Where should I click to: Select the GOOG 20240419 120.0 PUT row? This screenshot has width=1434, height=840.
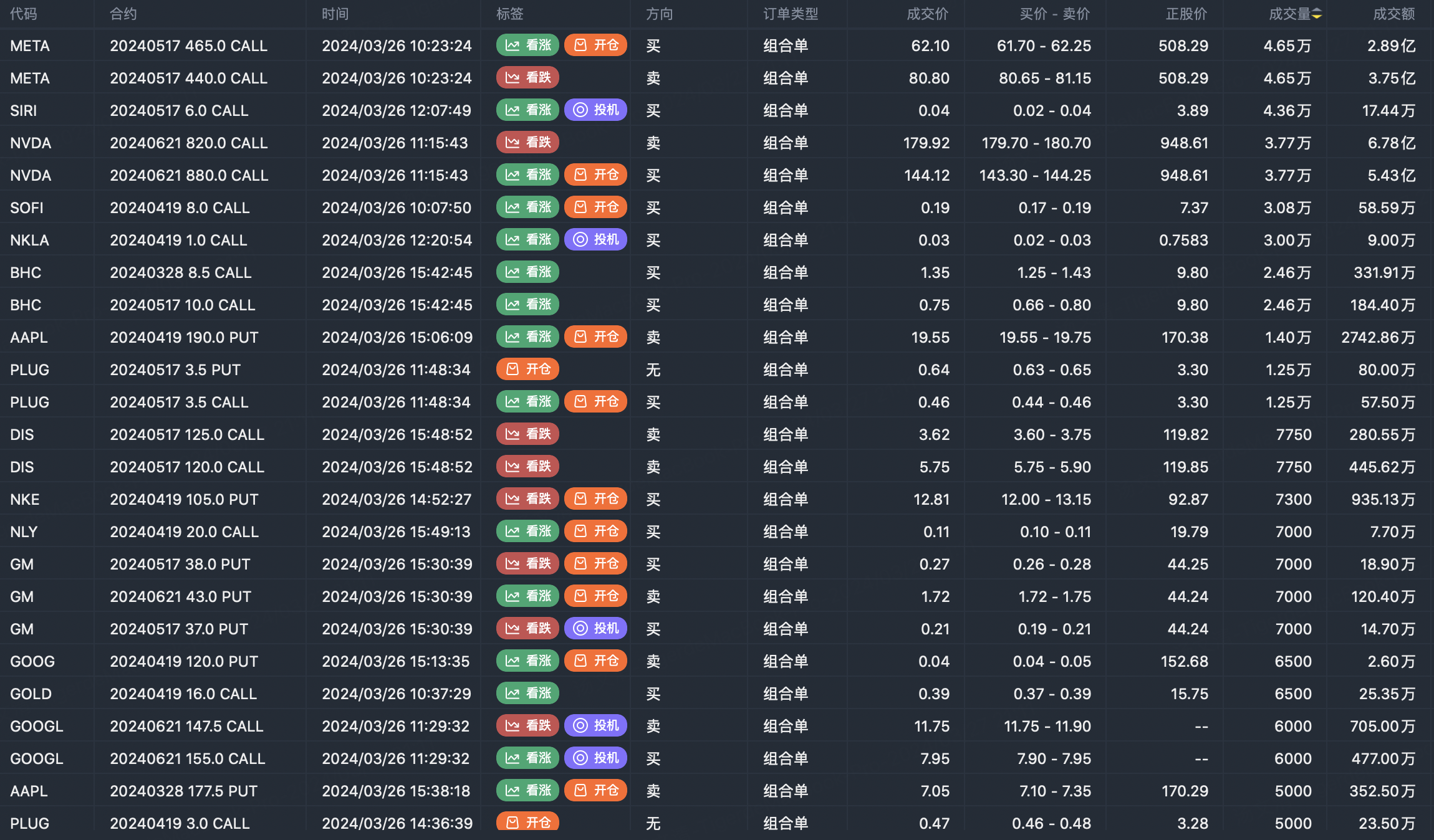click(184, 662)
